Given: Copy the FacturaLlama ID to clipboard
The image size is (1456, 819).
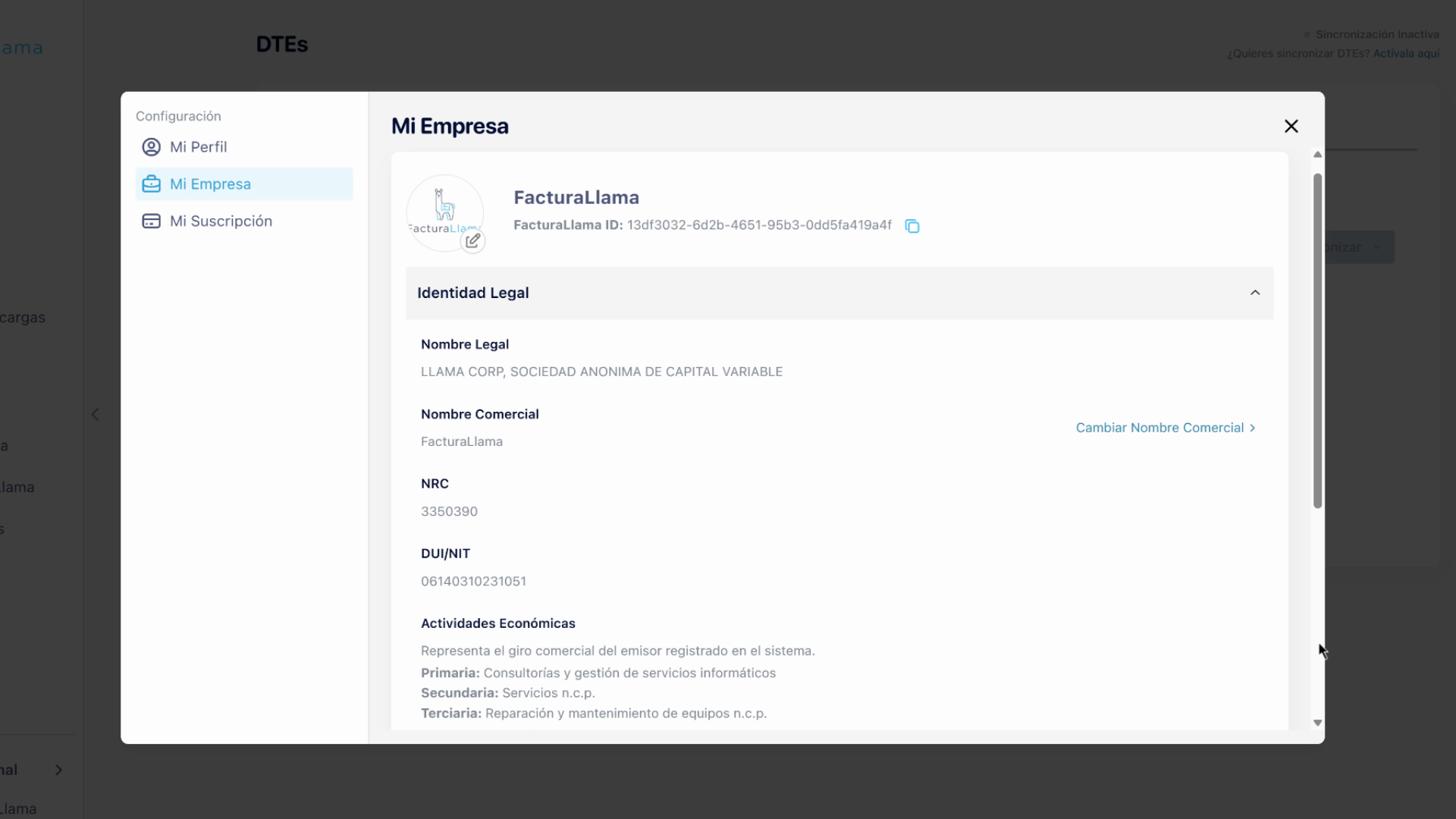Looking at the screenshot, I should [912, 226].
